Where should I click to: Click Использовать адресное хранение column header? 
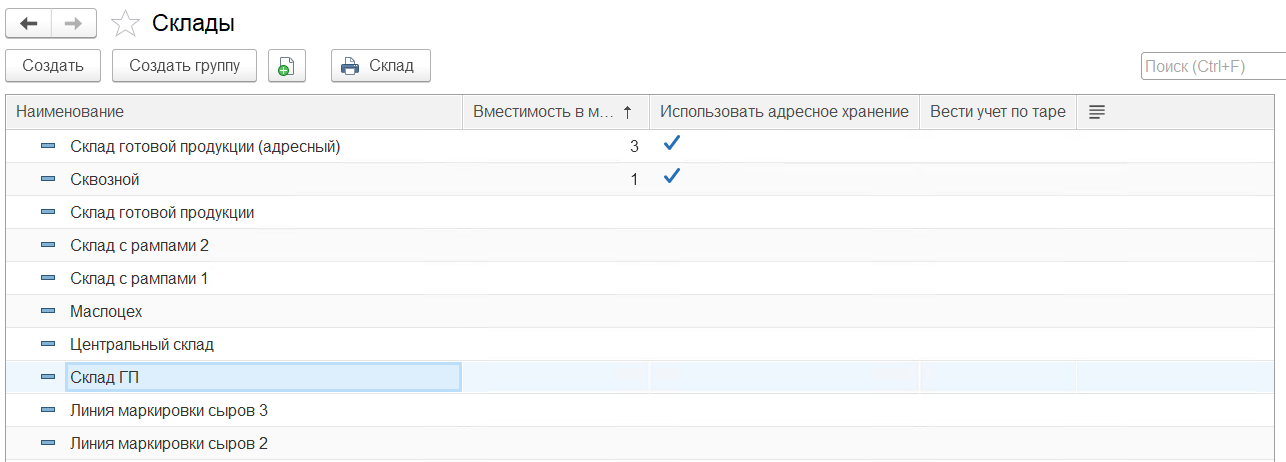pyautogui.click(x=784, y=112)
